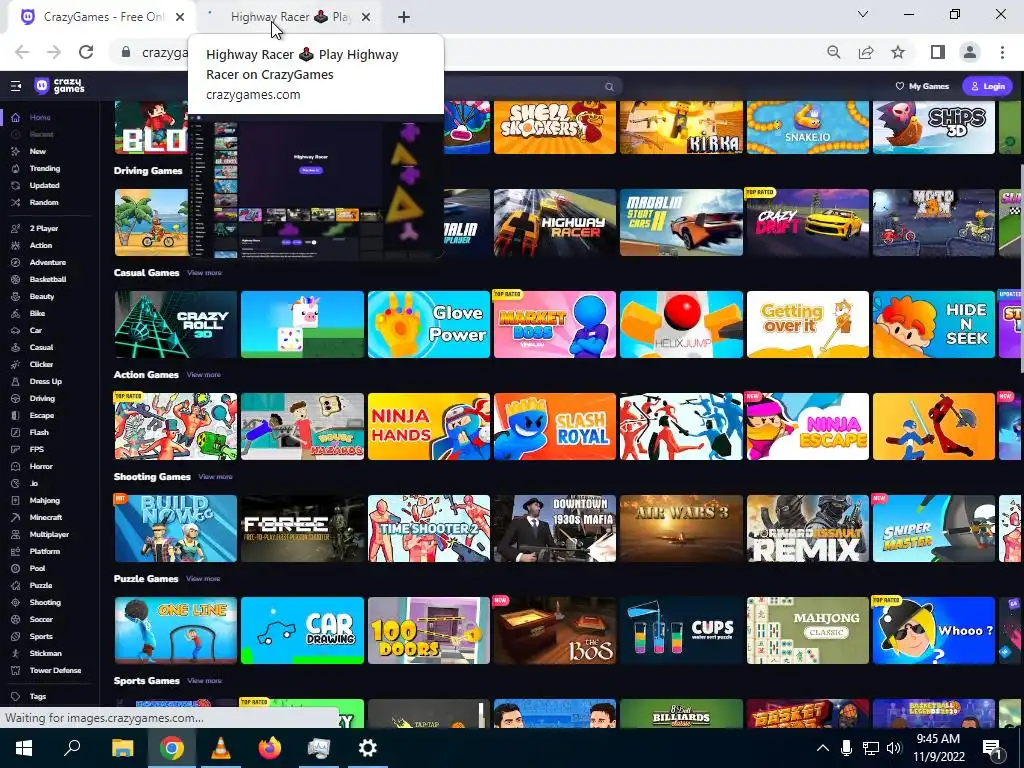
Task: Open the Windows Start menu
Action: click(x=24, y=748)
